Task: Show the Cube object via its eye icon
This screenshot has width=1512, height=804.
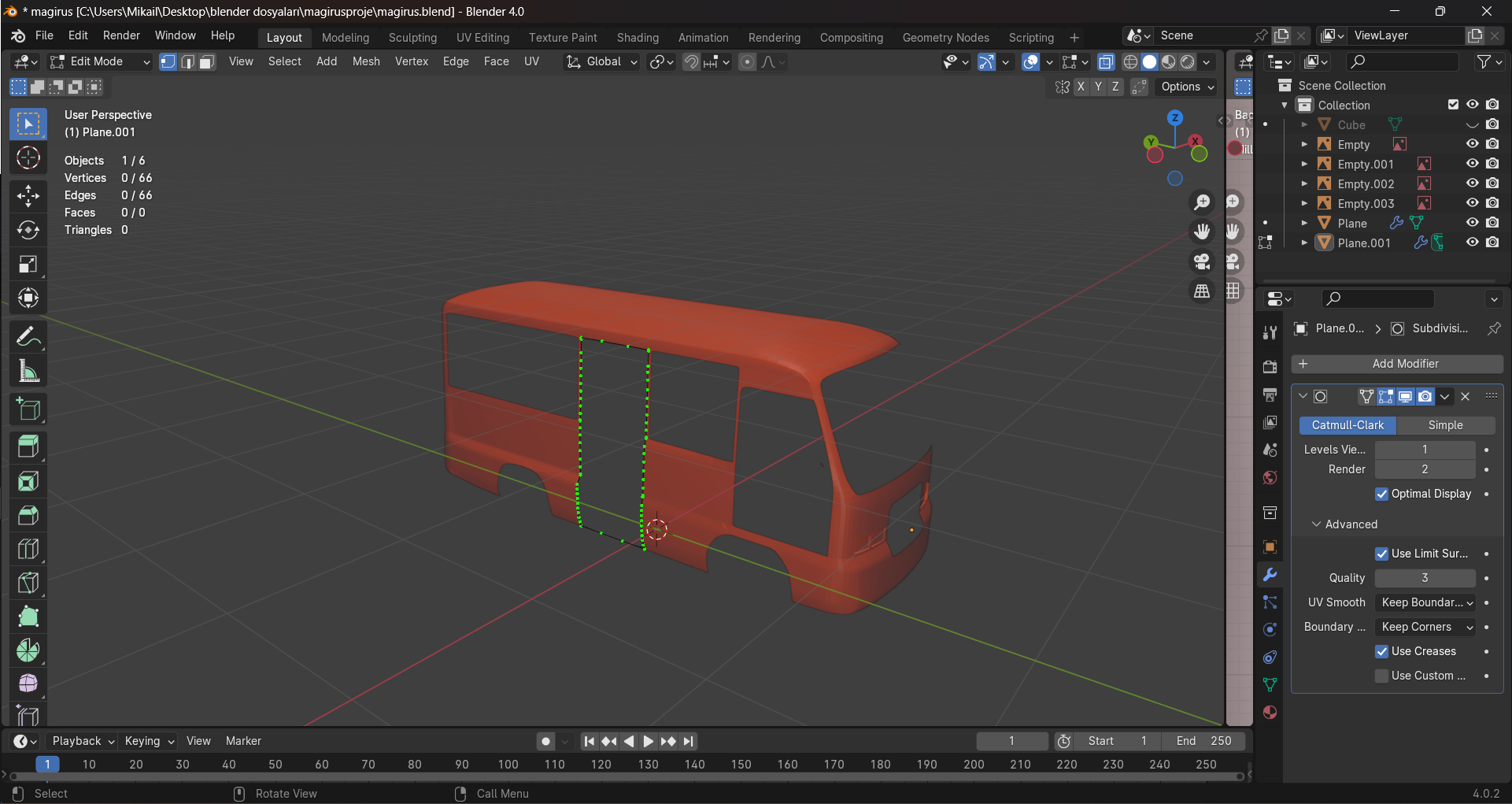Action: (x=1472, y=124)
